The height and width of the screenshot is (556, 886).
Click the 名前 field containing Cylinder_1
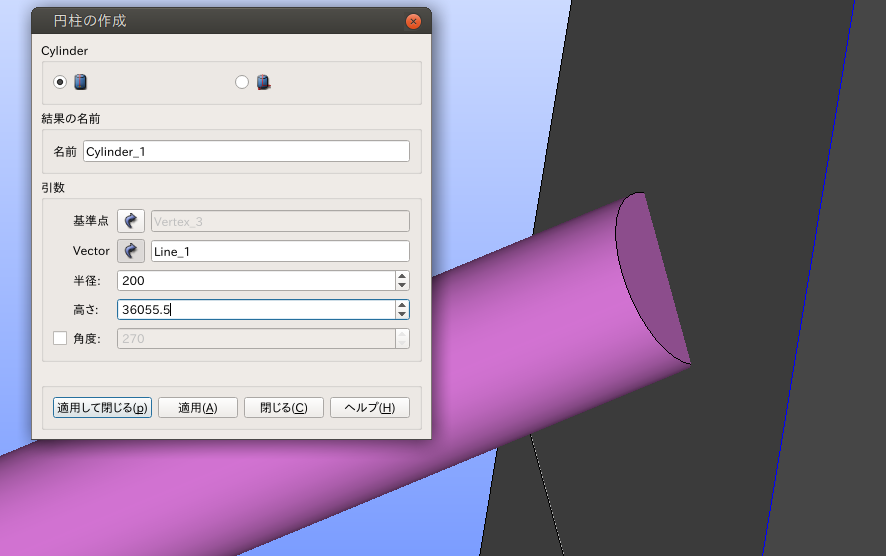click(x=246, y=151)
